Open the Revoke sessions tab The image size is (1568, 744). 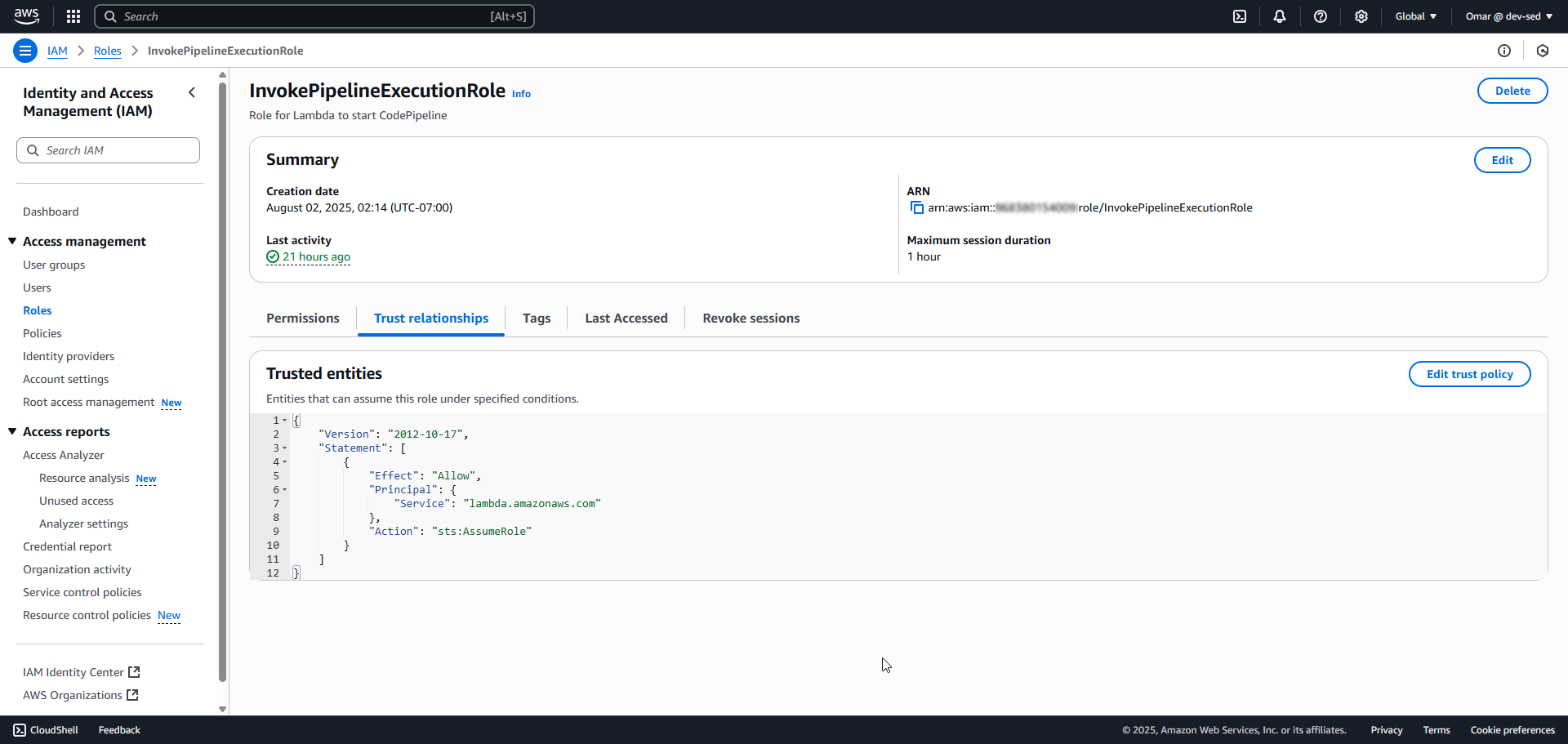tap(751, 319)
